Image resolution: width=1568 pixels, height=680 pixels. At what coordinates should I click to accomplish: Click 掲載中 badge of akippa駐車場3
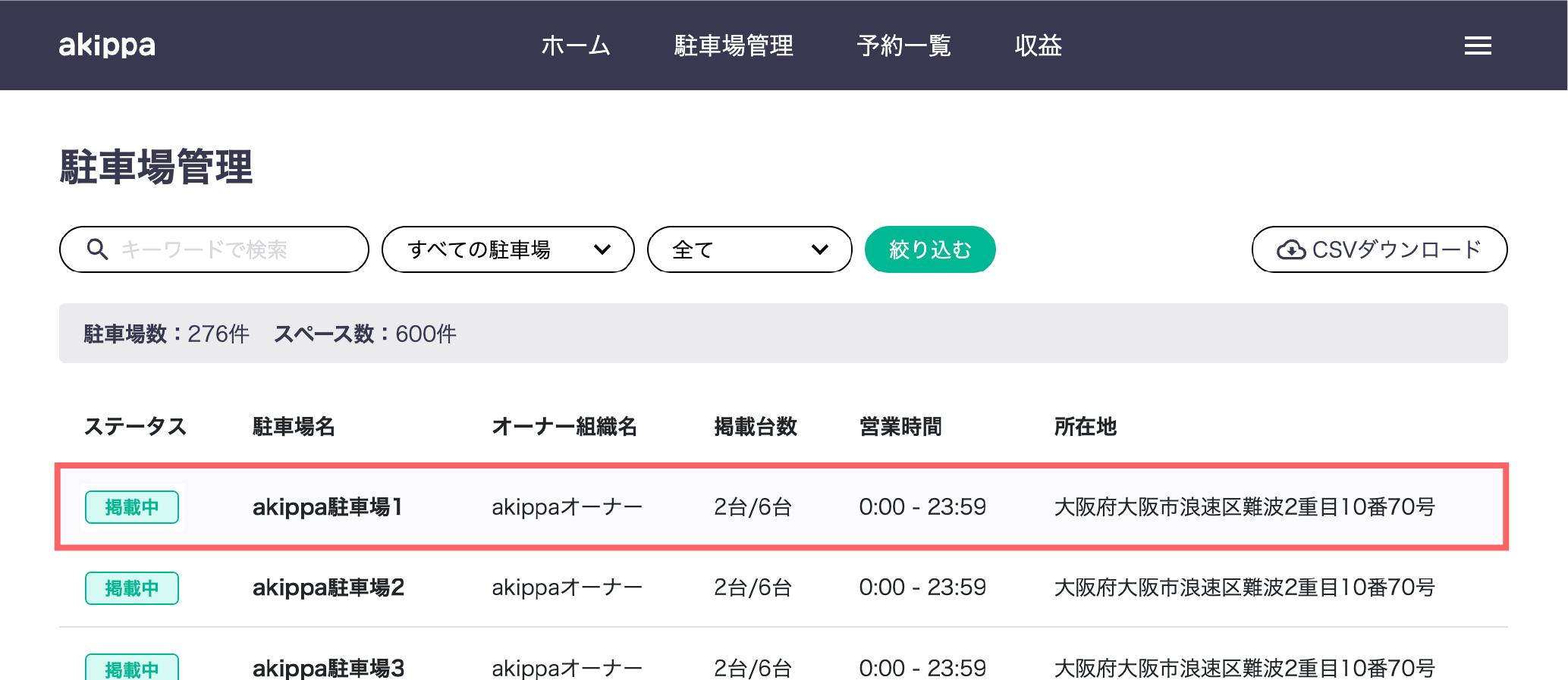click(132, 667)
